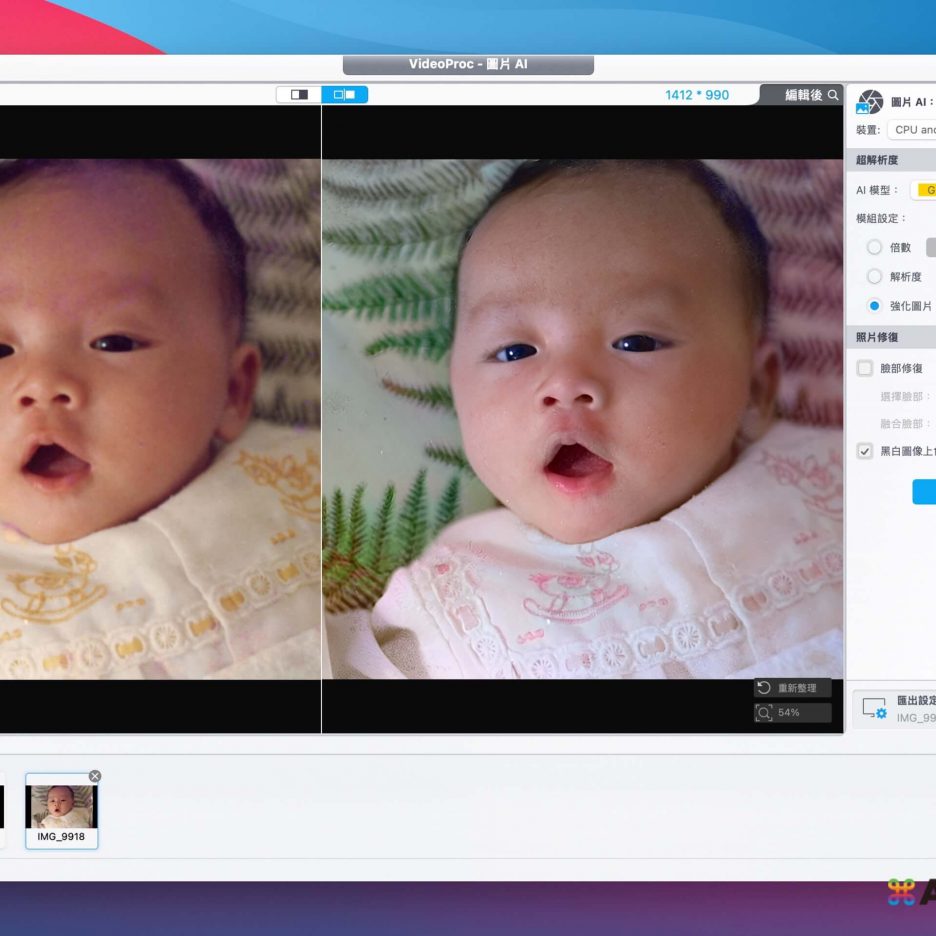Click the 54% zoom-fit icon
Screen dimensions: 936x936
coord(764,713)
